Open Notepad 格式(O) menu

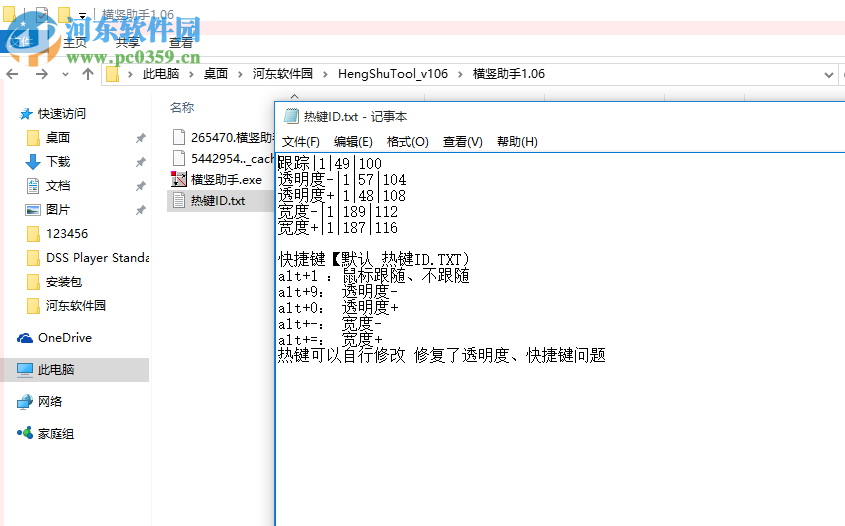coord(408,142)
